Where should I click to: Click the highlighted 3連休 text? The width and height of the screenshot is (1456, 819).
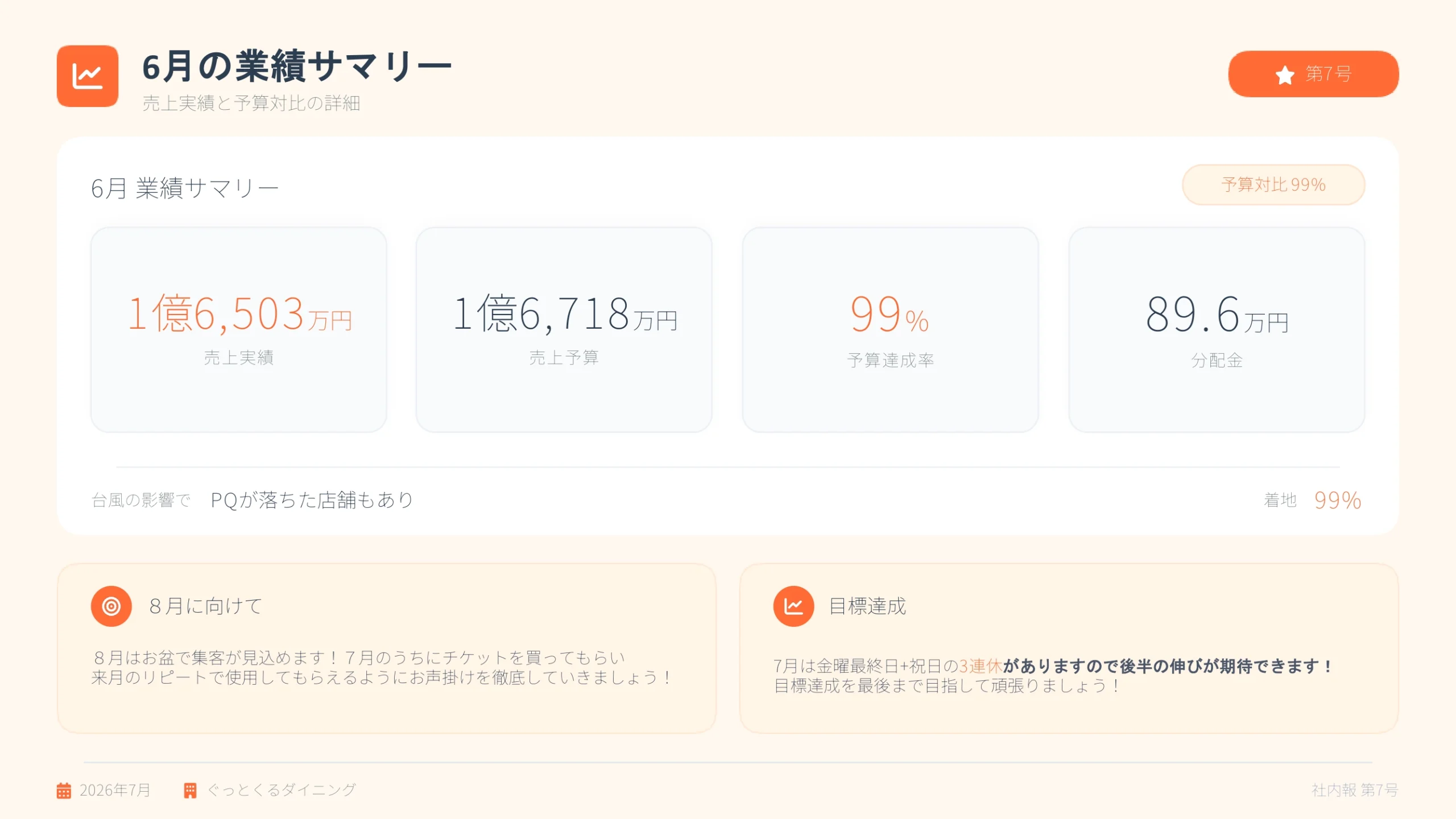click(x=981, y=666)
